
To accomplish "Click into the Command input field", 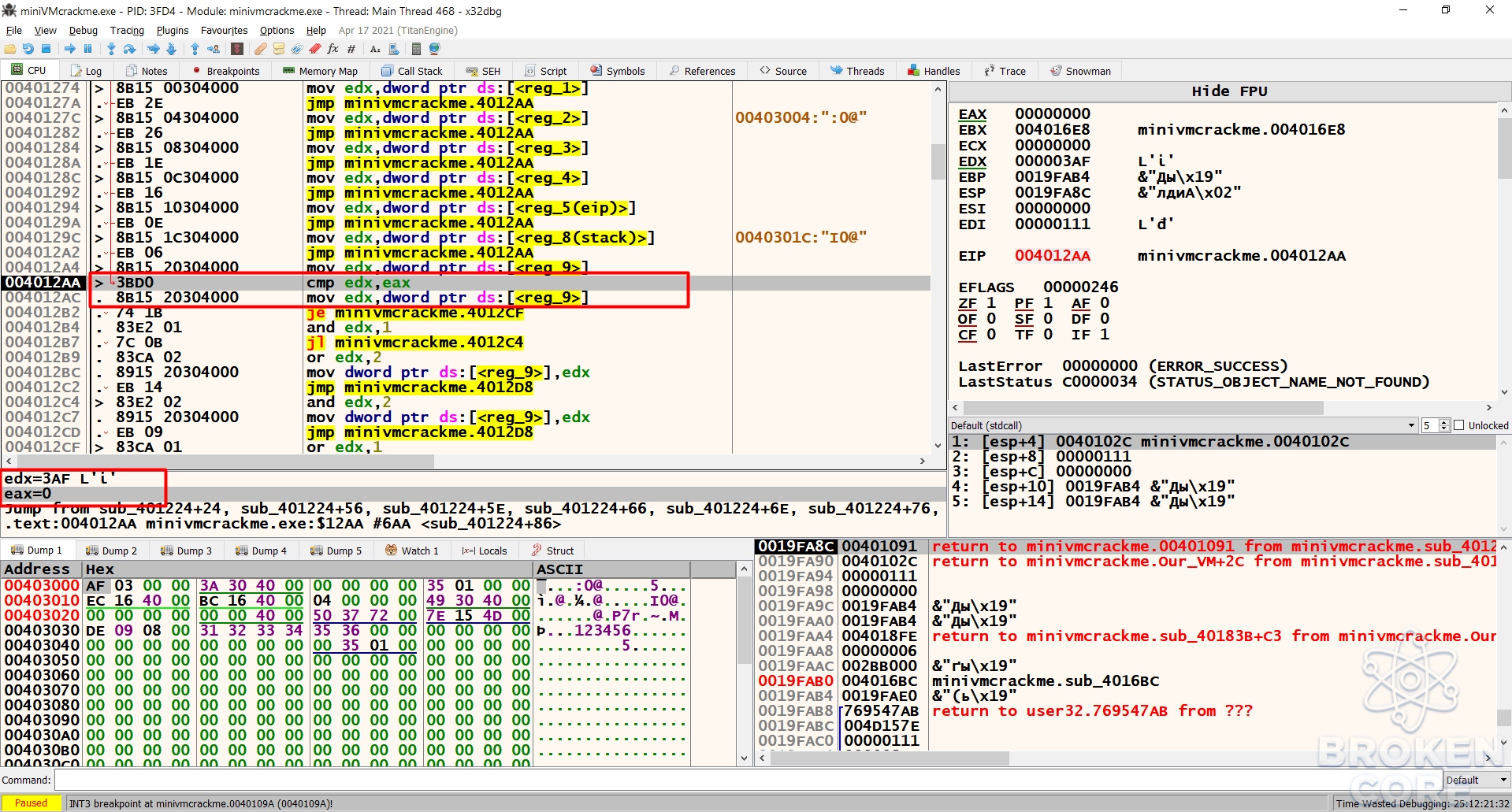I will [x=747, y=780].
